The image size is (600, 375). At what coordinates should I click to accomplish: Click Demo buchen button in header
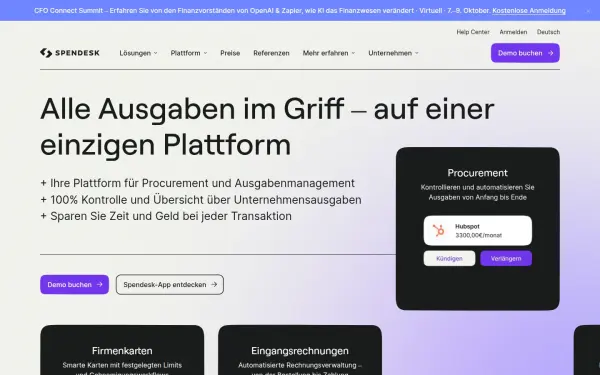pyautogui.click(x=525, y=53)
